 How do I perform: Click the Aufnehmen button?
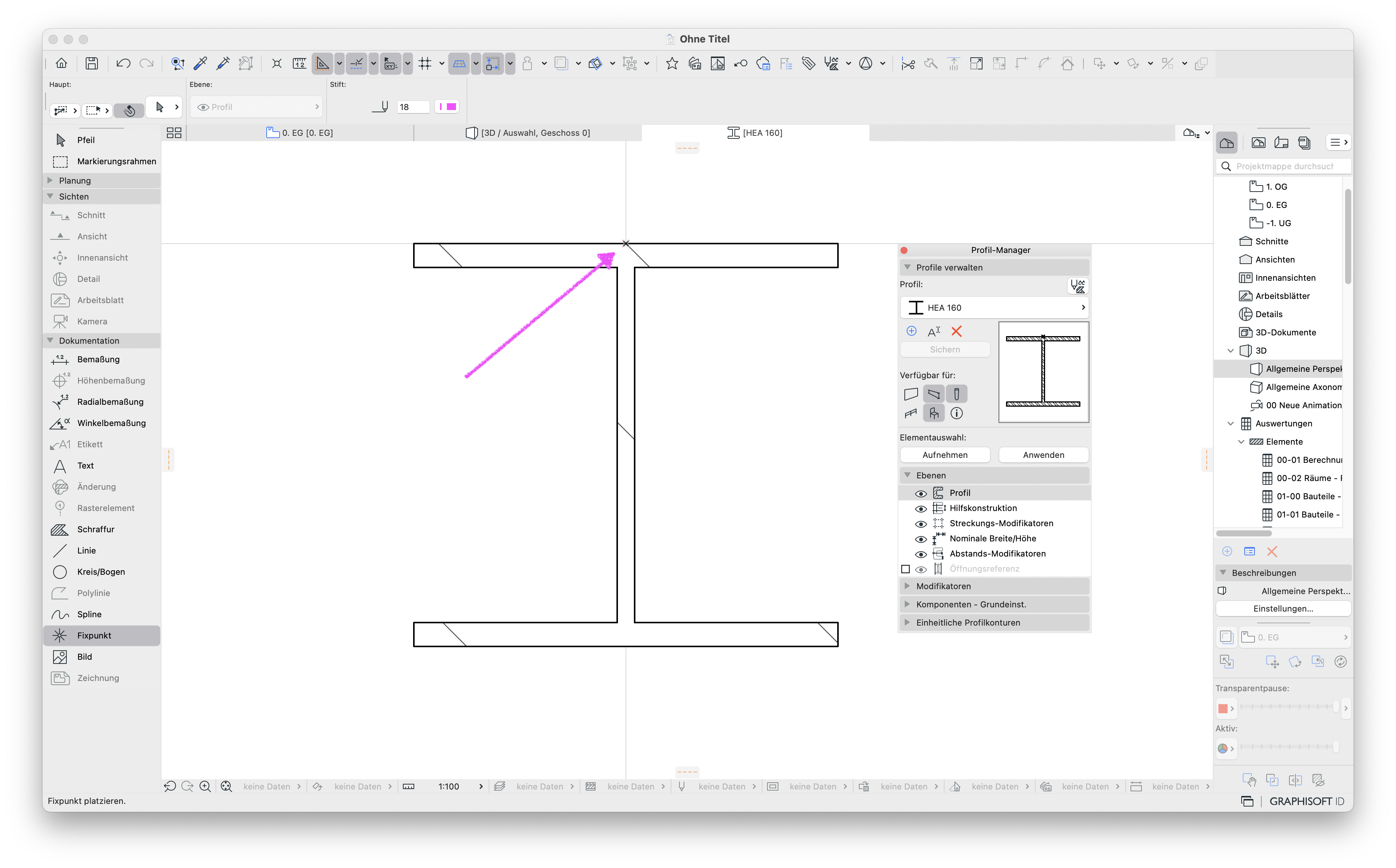point(945,455)
